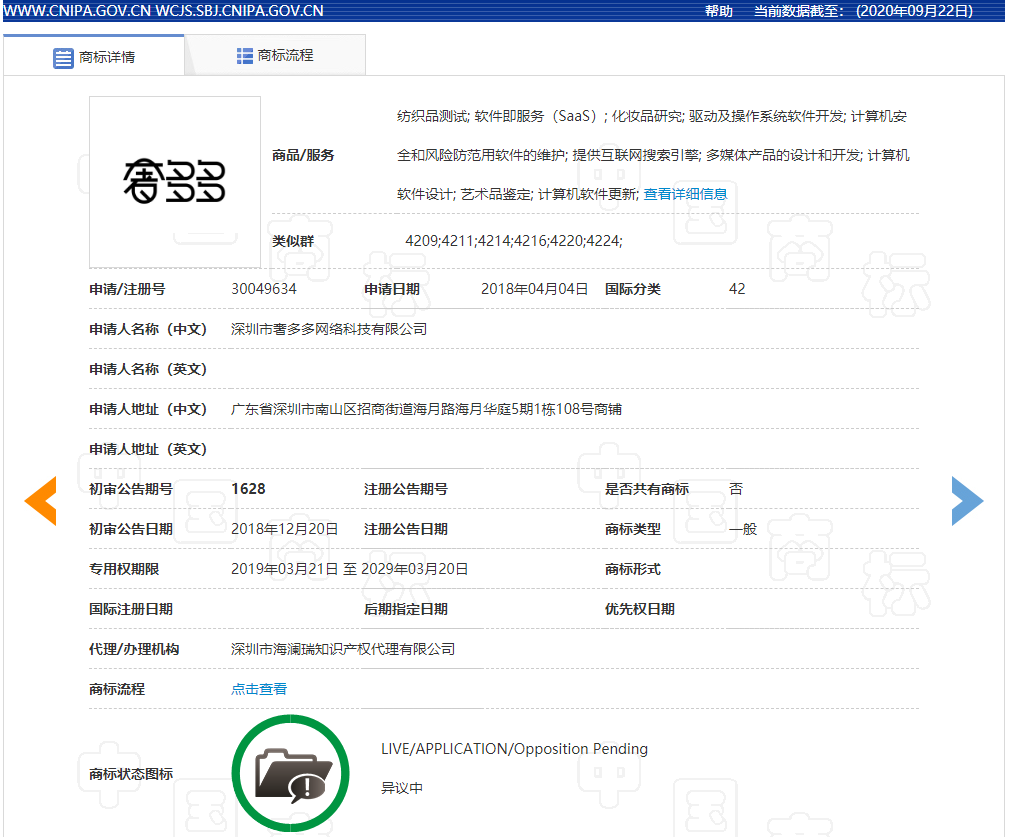Click the green opposition-pending folder status icon
The height and width of the screenshot is (837, 1009).
[x=290, y=773]
